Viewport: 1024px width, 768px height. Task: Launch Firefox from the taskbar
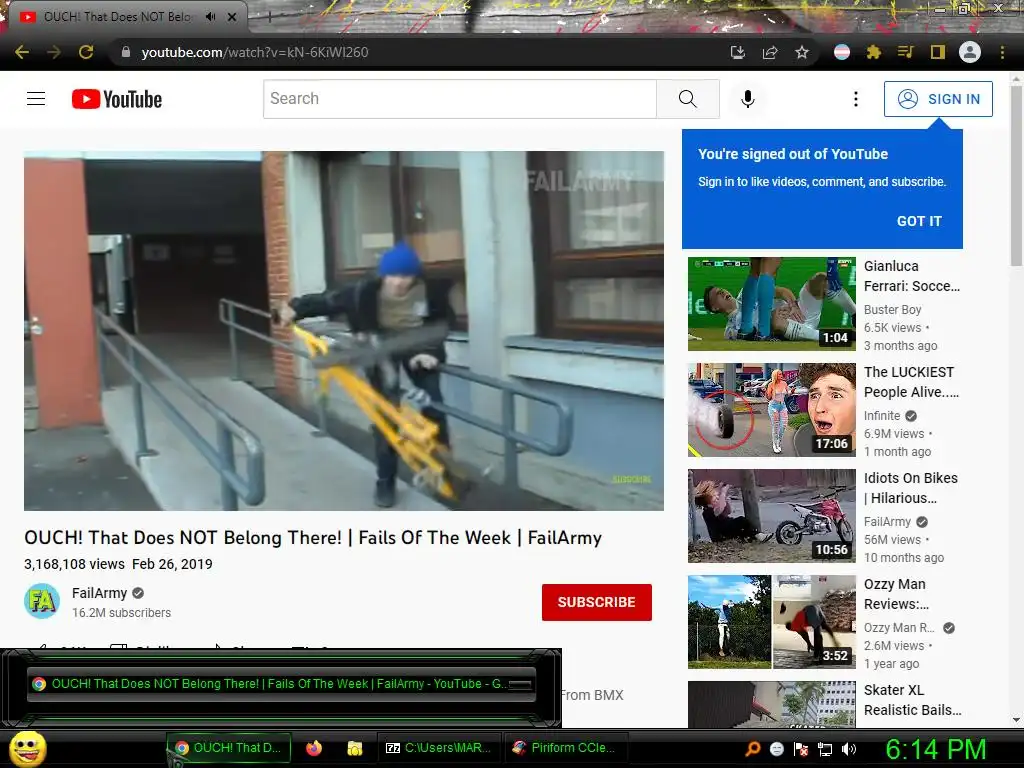[314, 748]
